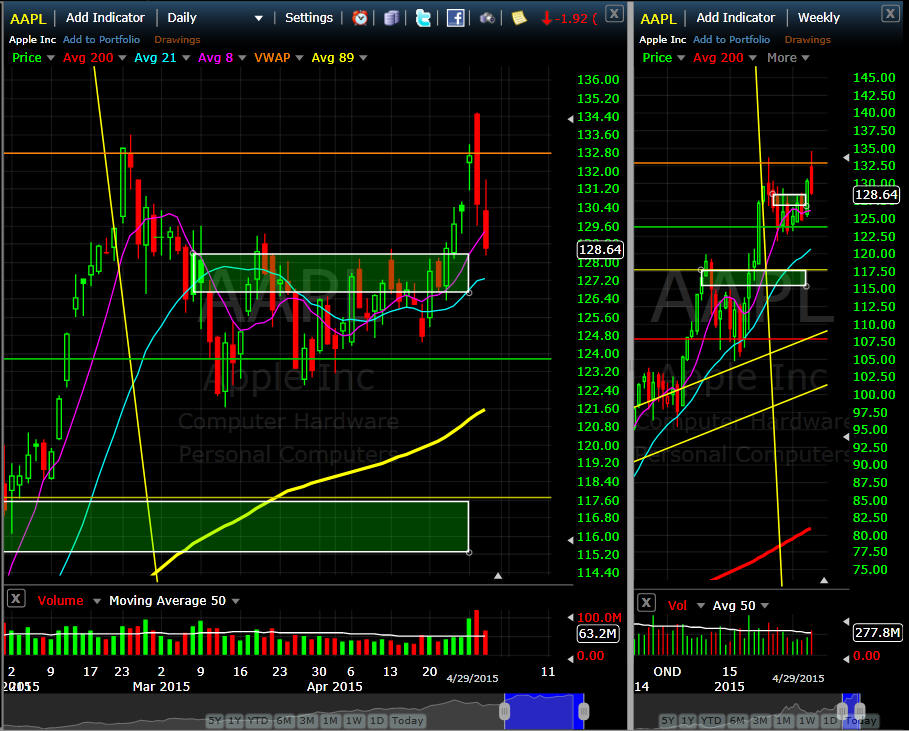Click the -1.92 price change indicator
This screenshot has height=731, width=909.
point(569,19)
